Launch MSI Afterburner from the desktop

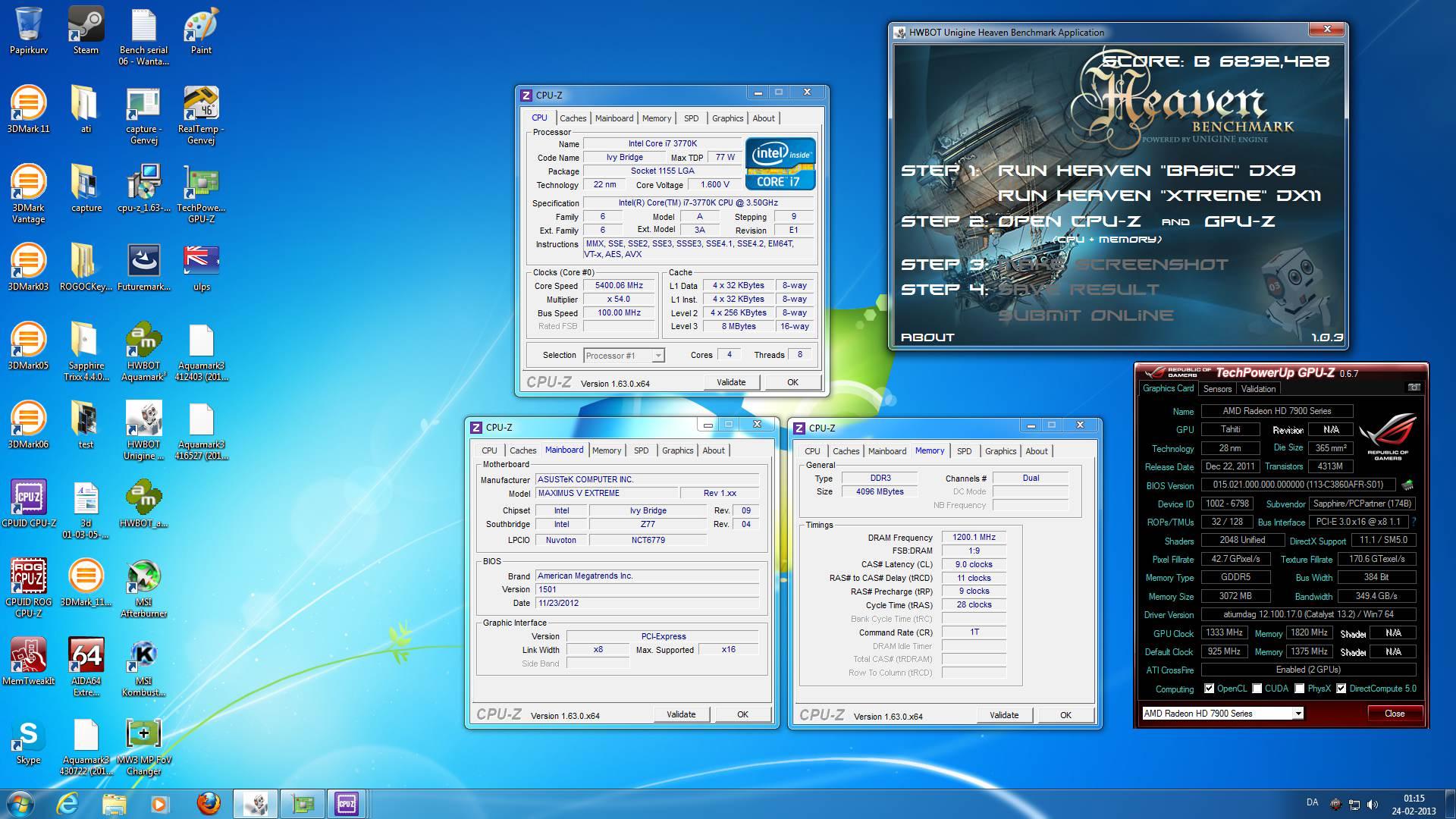(x=143, y=588)
